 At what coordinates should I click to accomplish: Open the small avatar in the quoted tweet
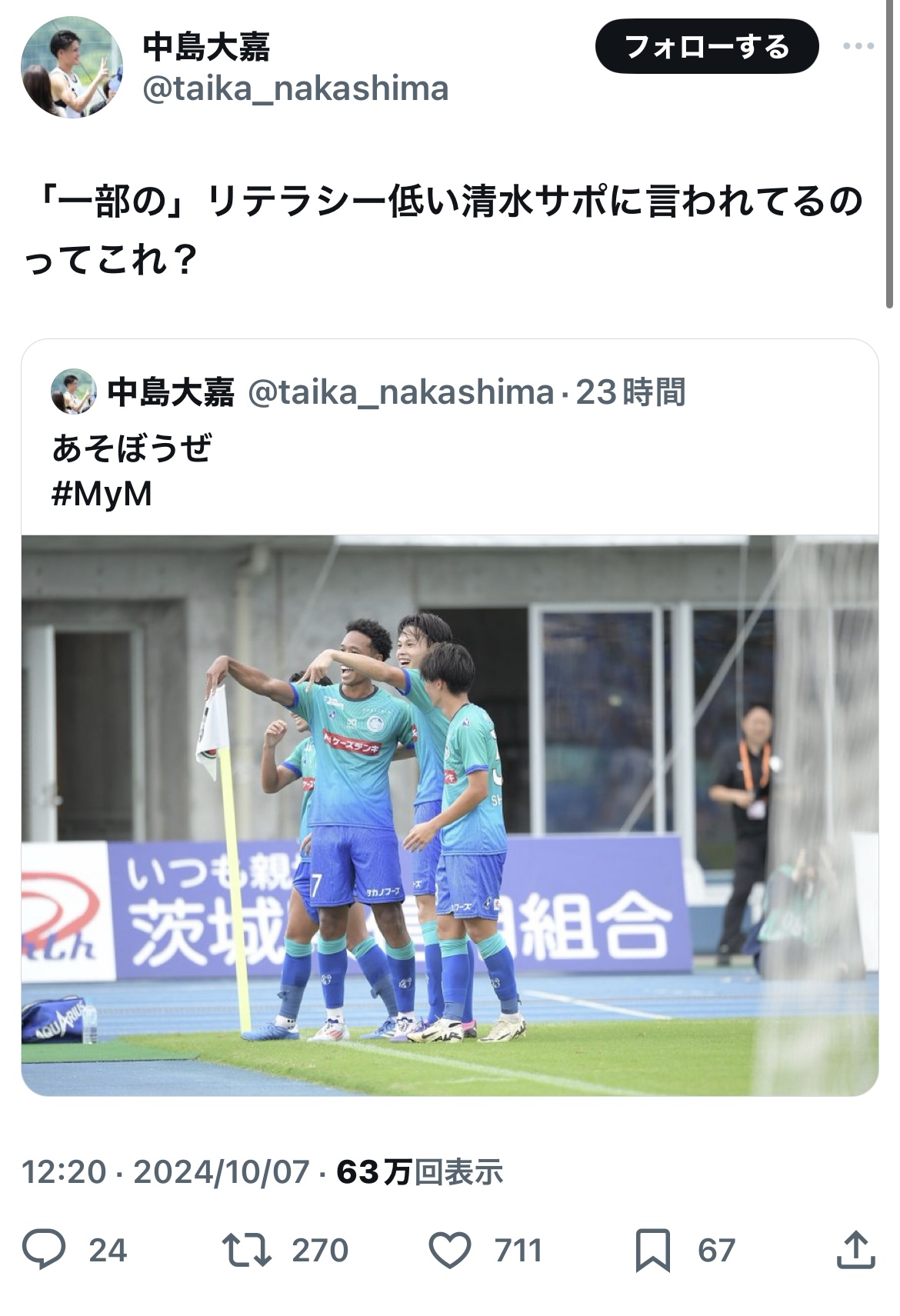(73, 391)
